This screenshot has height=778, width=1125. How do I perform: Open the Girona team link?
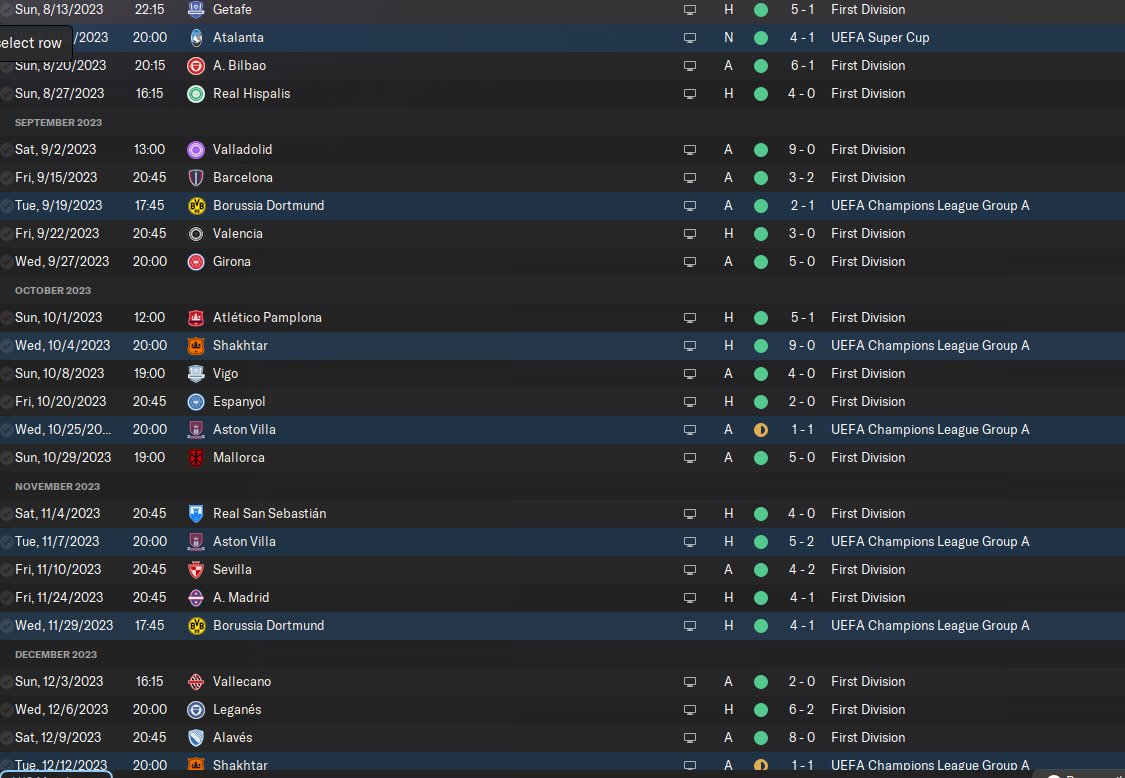point(232,262)
